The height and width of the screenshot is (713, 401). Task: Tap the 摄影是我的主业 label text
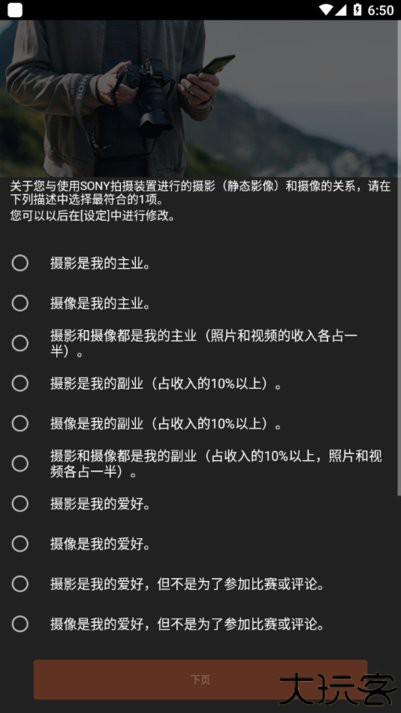pos(100,263)
